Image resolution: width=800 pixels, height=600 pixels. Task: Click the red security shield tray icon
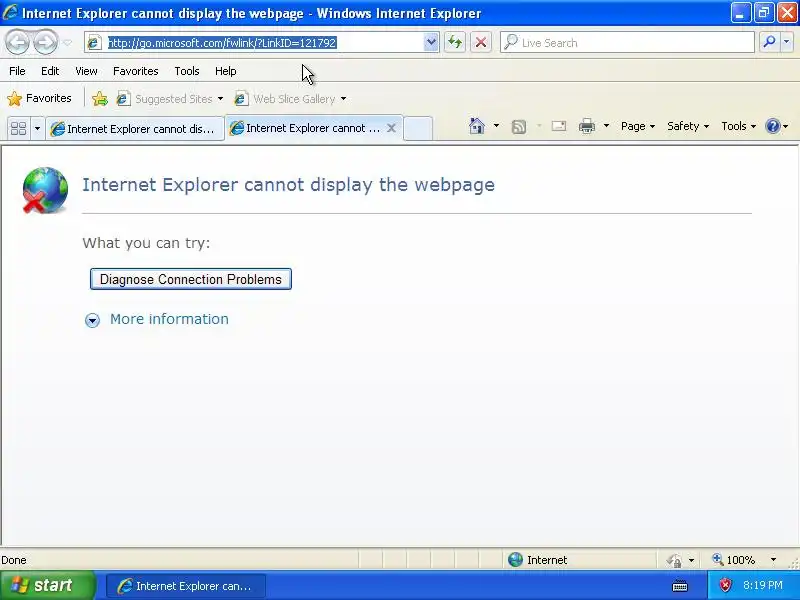[724, 585]
